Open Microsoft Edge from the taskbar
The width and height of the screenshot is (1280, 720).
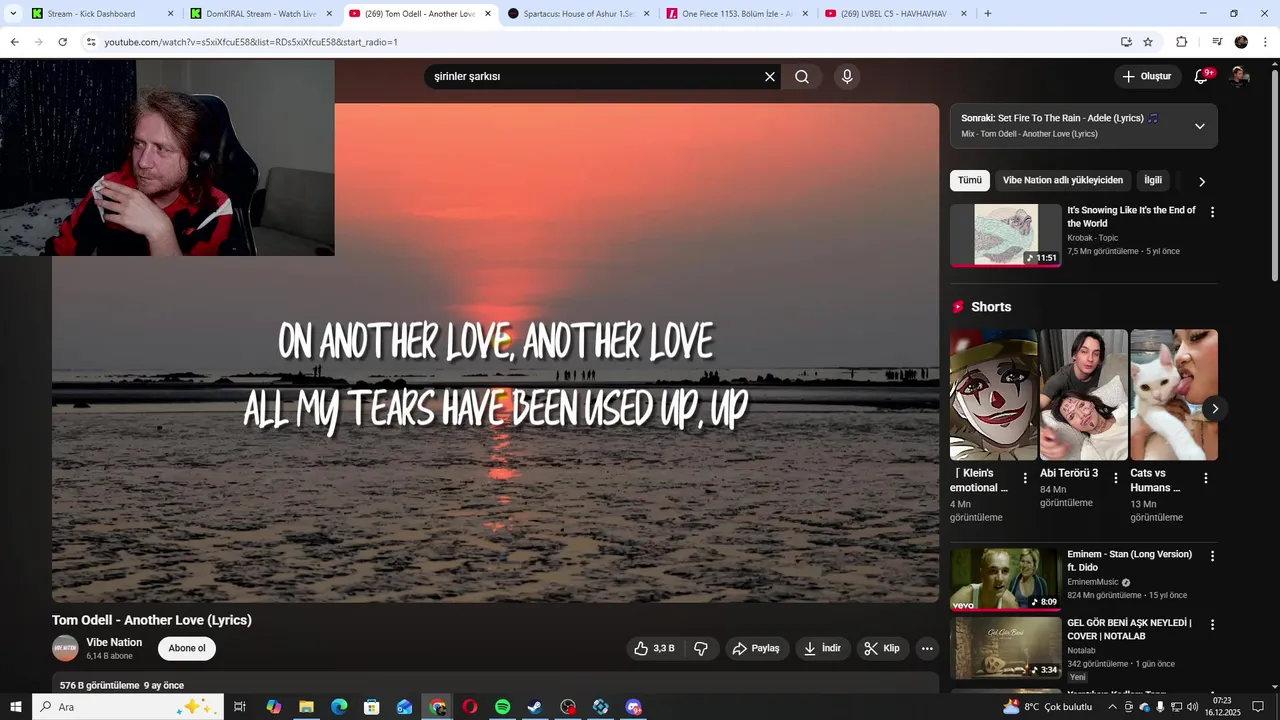[x=339, y=707]
